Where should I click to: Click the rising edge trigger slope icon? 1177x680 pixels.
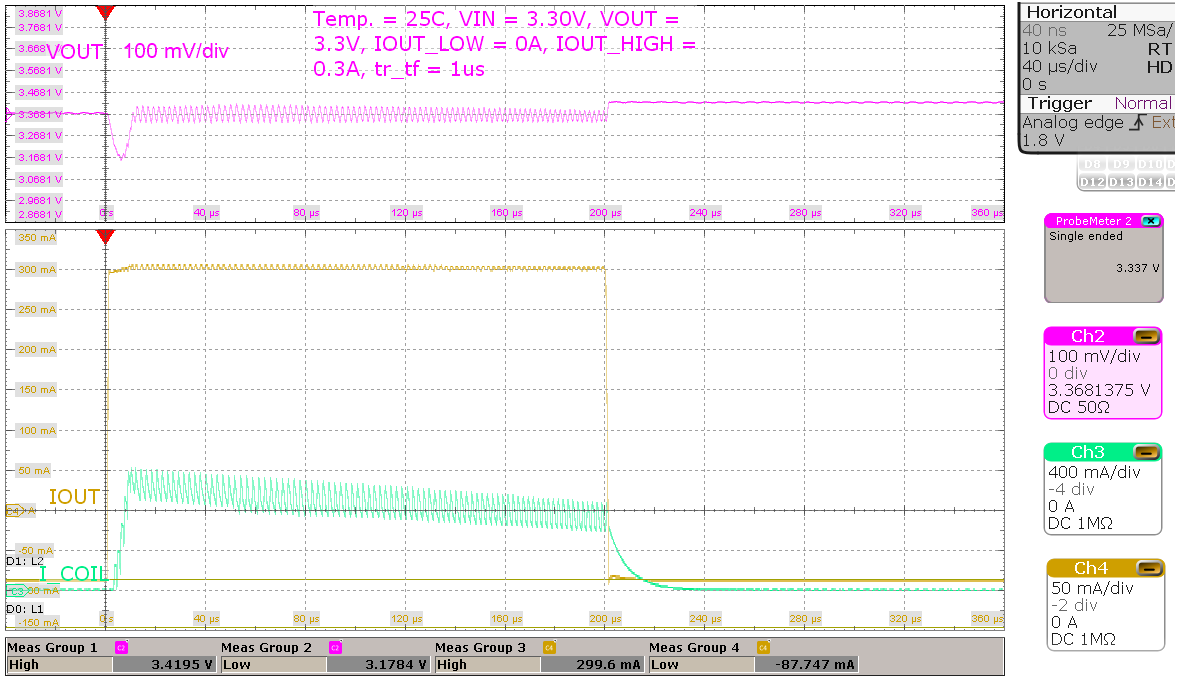(x=1137, y=123)
